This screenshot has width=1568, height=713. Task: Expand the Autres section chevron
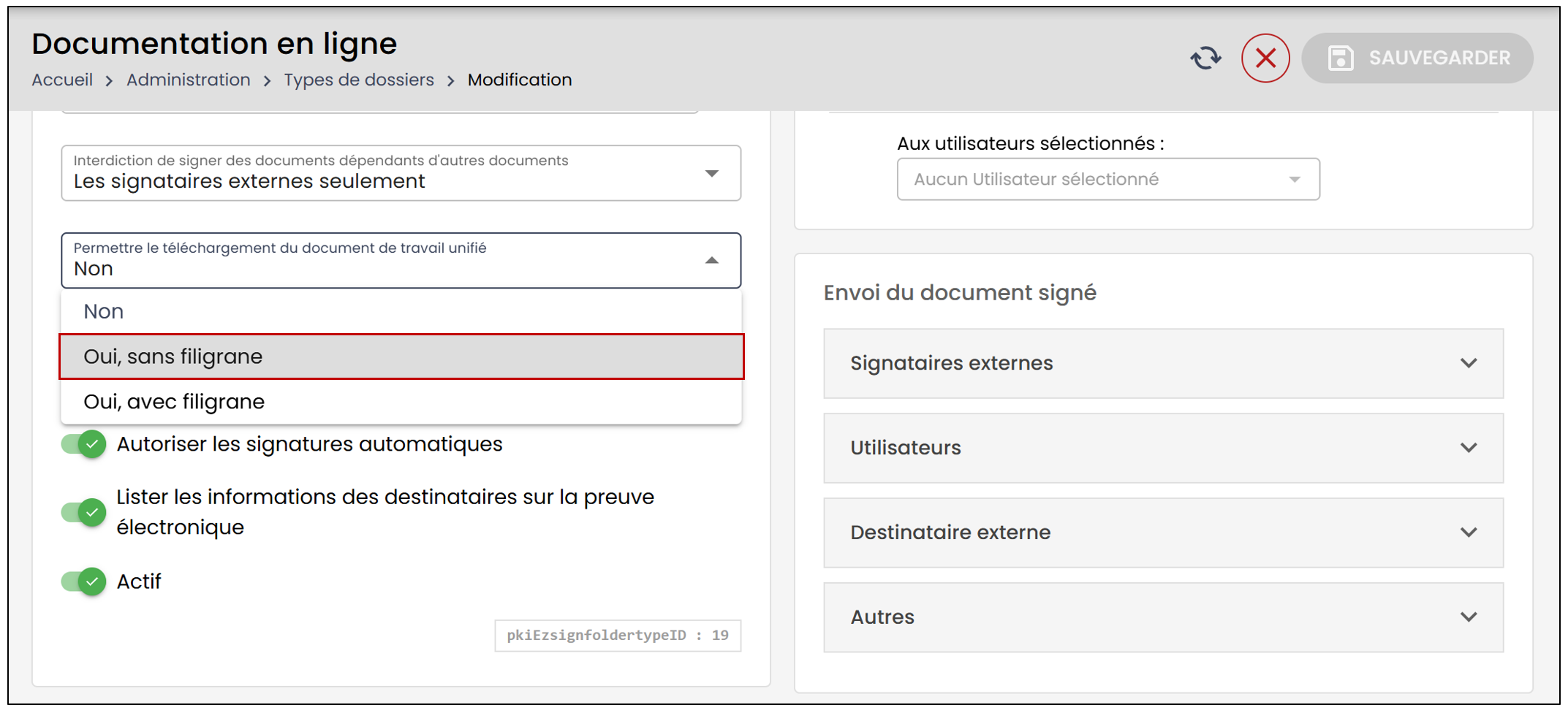tap(1469, 617)
